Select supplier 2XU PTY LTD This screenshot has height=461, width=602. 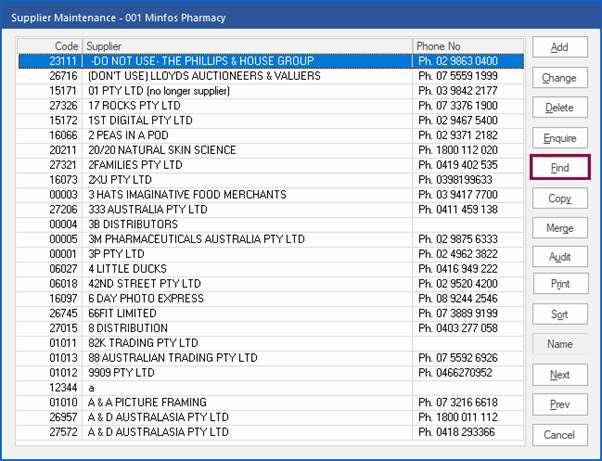coord(271,180)
